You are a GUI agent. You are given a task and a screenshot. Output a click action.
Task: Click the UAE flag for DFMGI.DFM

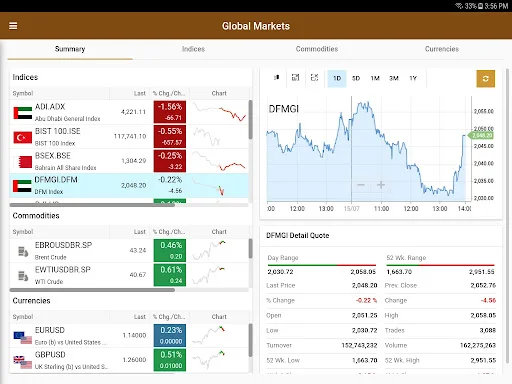pyautogui.click(x=22, y=186)
